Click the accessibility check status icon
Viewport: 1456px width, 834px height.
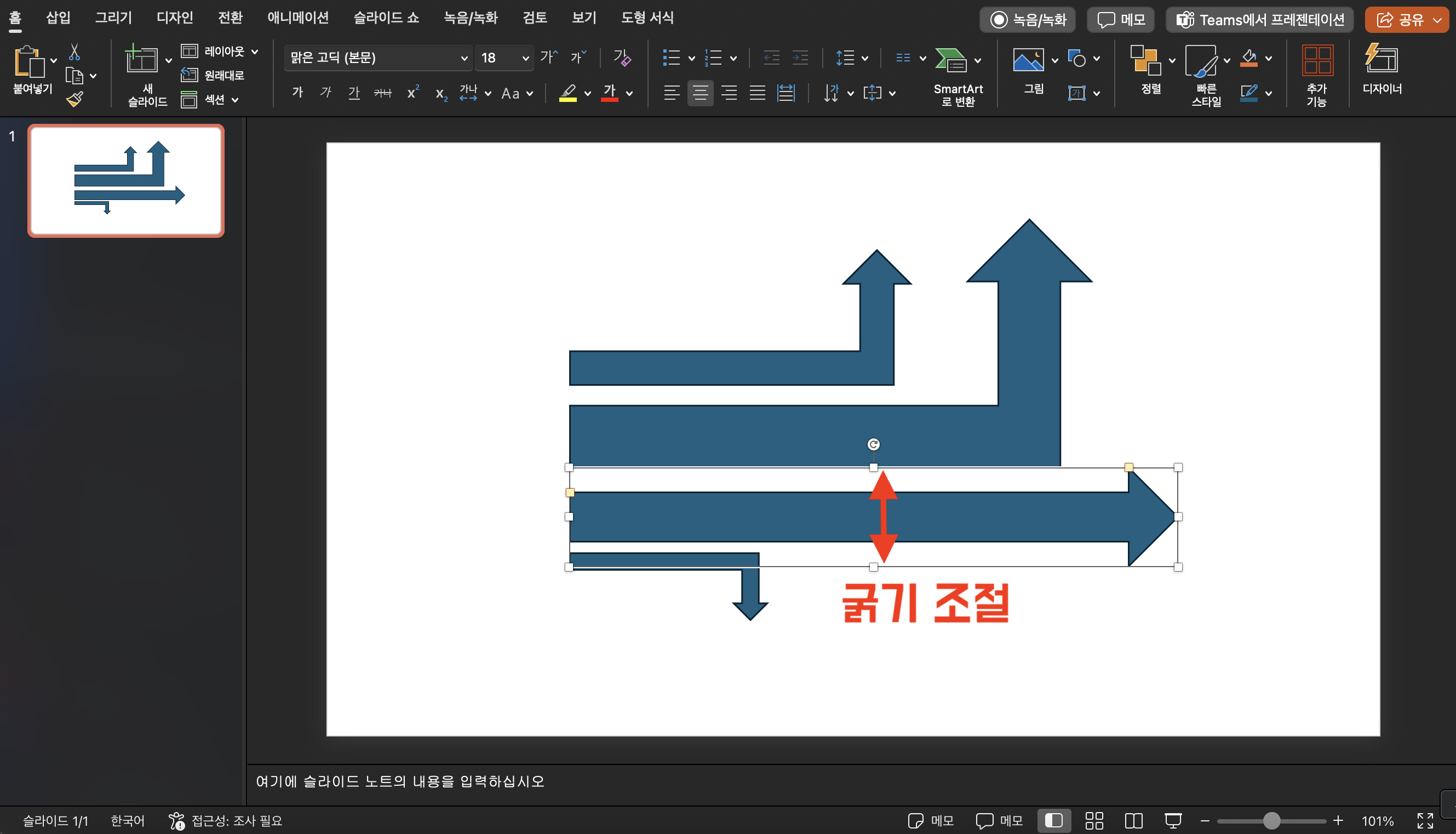176,820
